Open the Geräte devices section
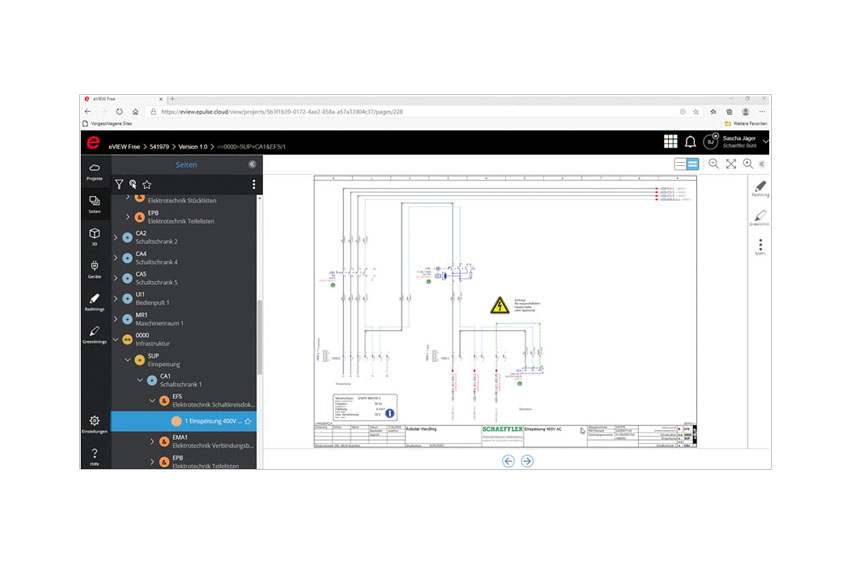This screenshot has width=850, height=567. point(94,269)
